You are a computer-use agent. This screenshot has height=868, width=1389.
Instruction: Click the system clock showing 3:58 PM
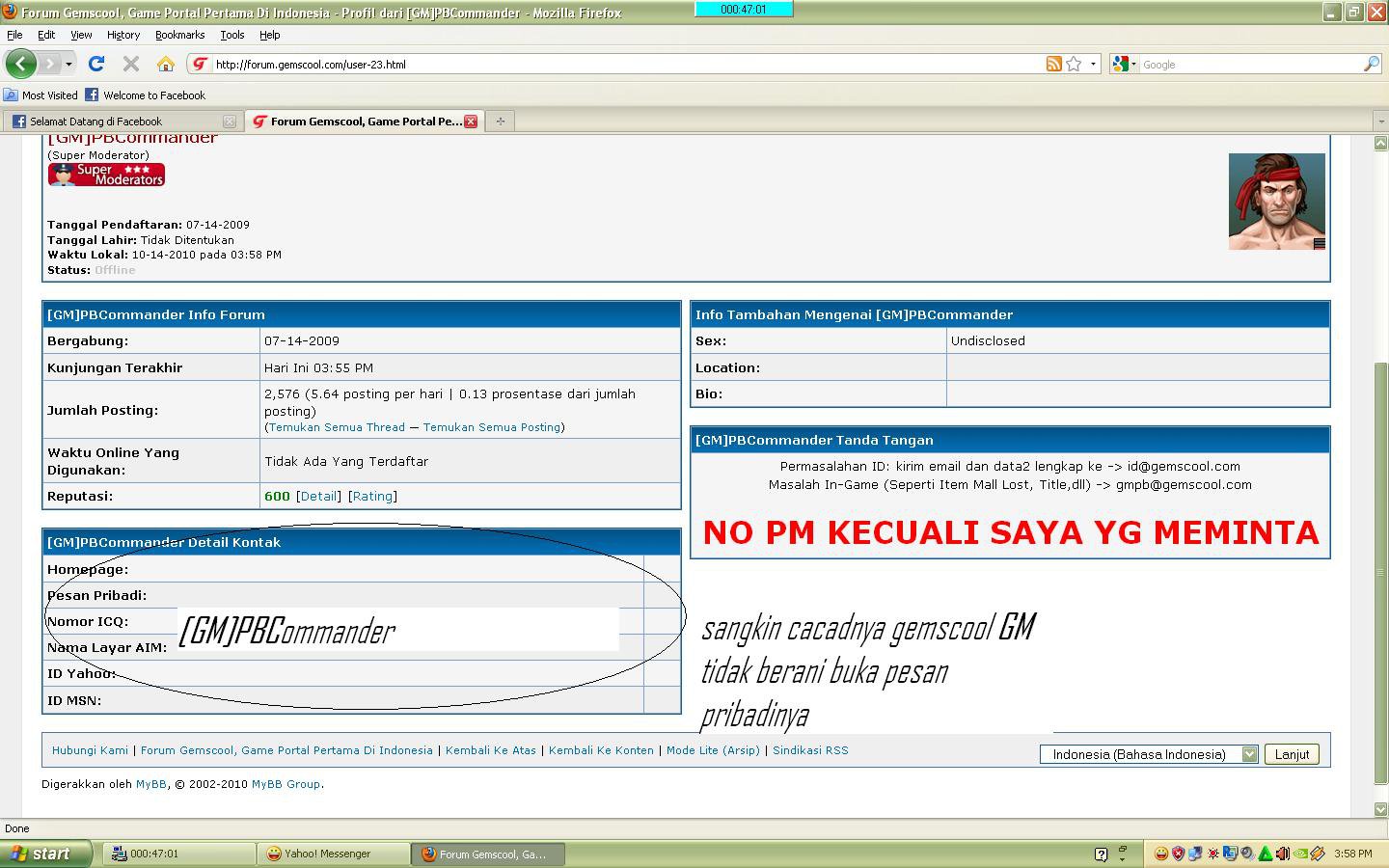(1353, 854)
